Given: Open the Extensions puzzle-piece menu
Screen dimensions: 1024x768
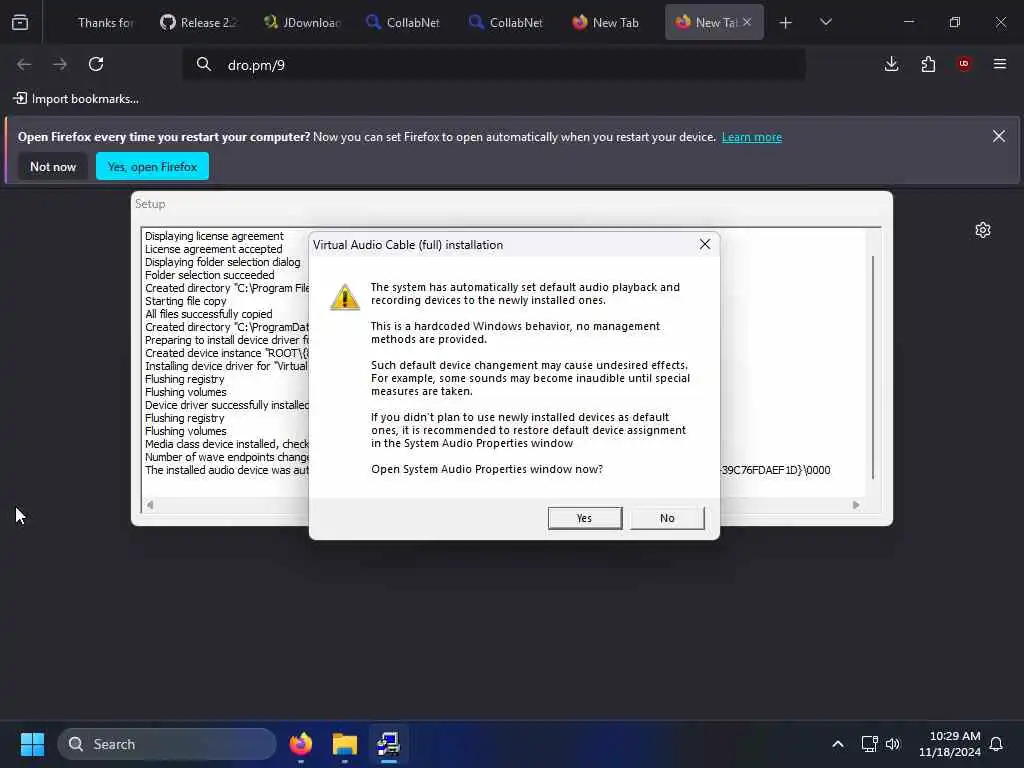Looking at the screenshot, I should click(928, 64).
